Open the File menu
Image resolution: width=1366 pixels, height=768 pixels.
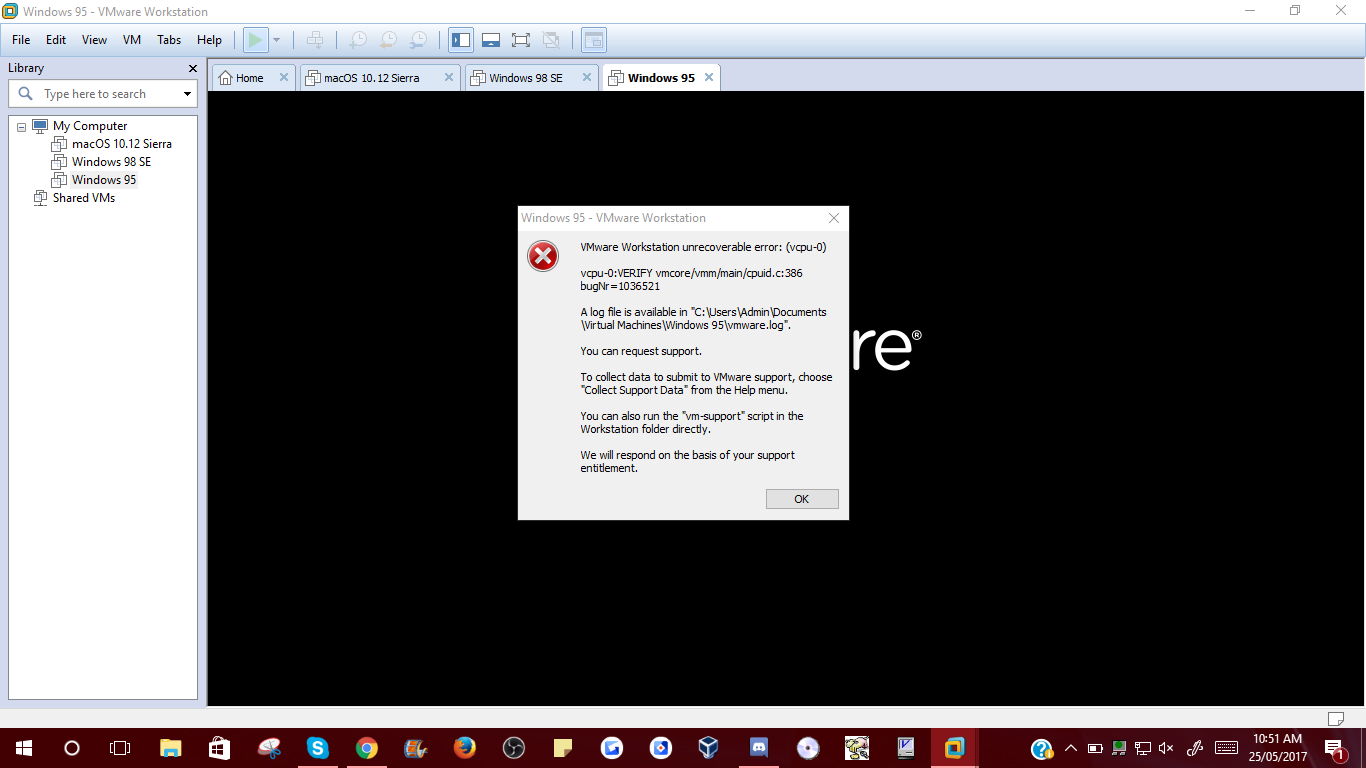pyautogui.click(x=21, y=40)
